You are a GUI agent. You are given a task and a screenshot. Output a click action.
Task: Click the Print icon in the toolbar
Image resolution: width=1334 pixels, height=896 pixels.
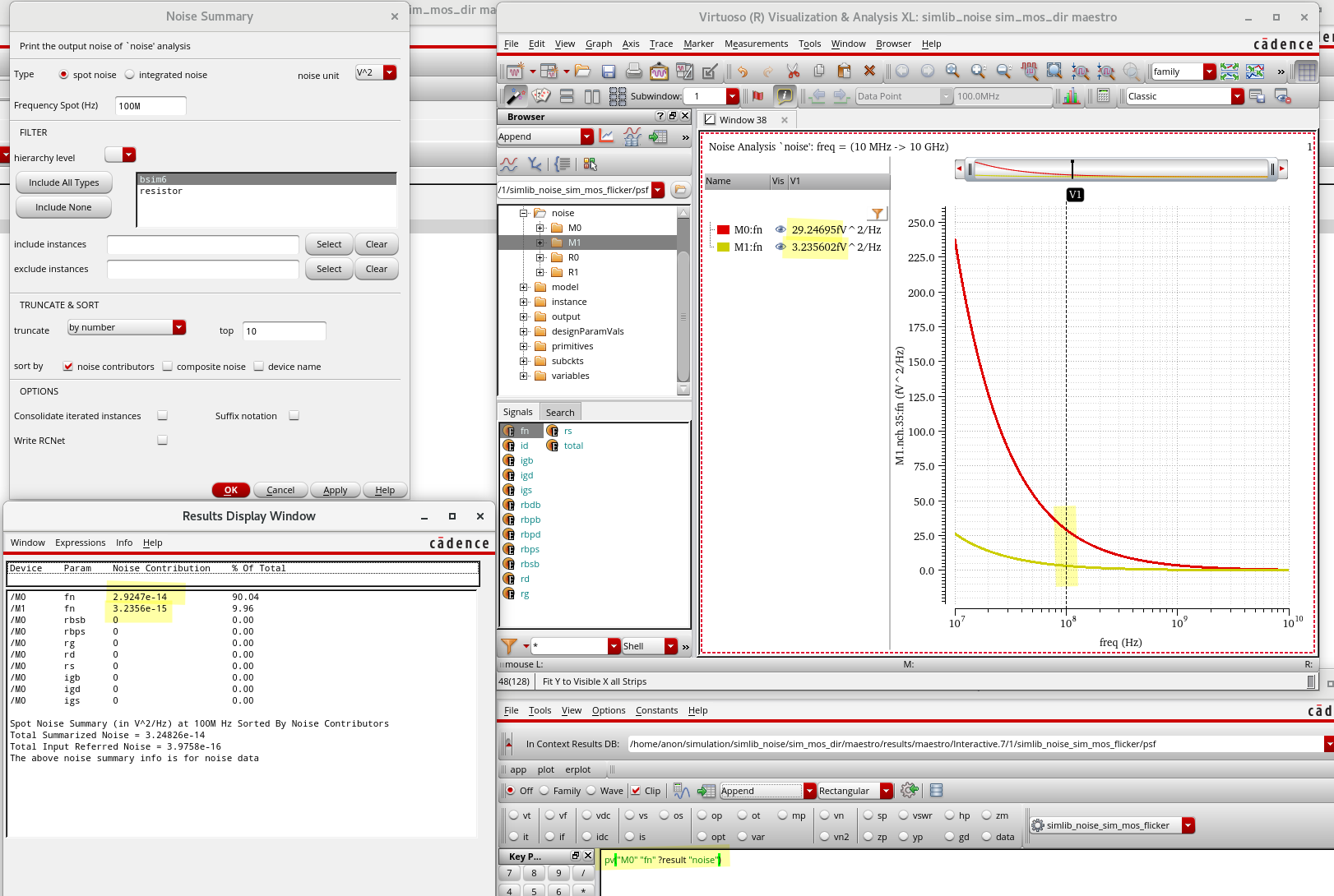pos(633,72)
